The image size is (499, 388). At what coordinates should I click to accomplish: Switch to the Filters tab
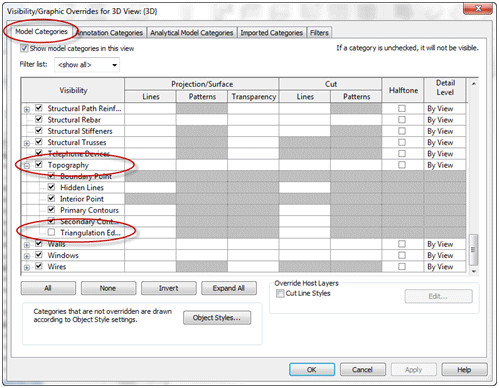[319, 33]
